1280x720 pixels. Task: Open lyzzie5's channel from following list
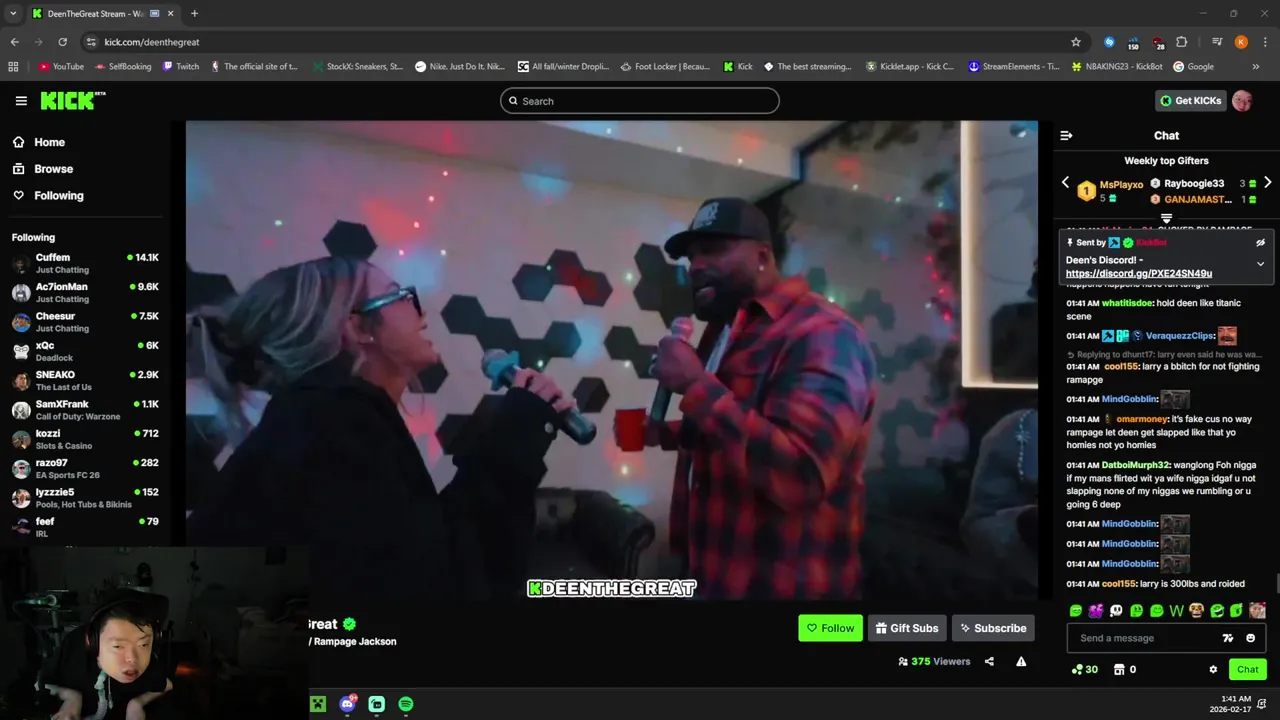click(85, 498)
